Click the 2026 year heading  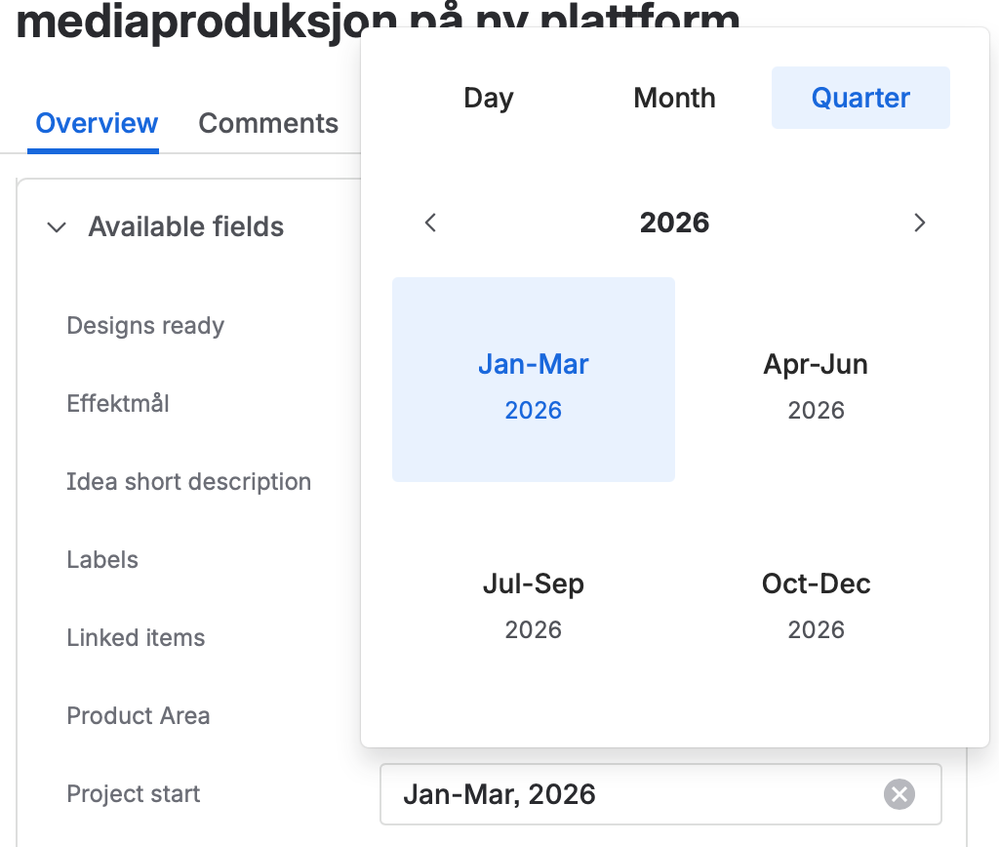(674, 222)
